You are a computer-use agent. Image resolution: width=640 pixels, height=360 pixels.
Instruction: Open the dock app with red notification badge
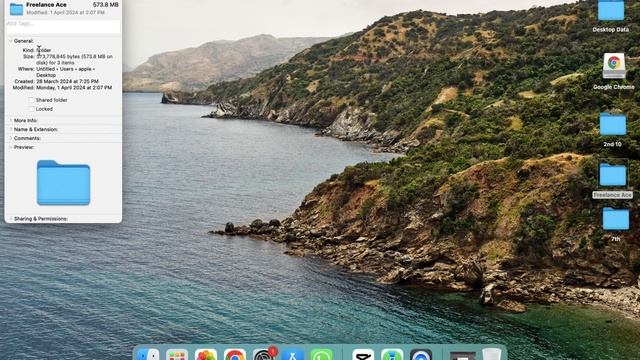pyautogui.click(x=263, y=355)
